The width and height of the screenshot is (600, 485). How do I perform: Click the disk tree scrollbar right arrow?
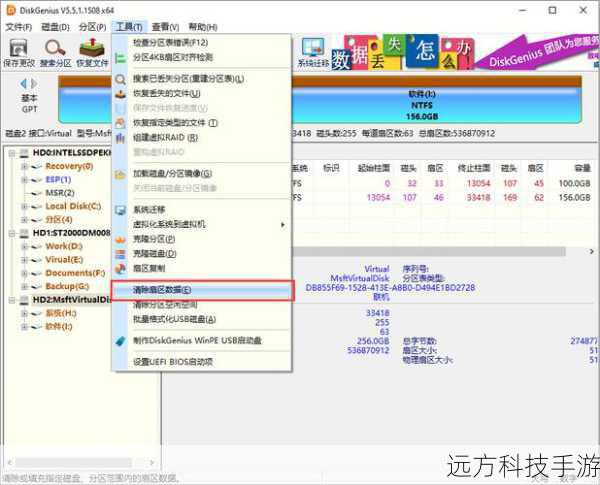[152, 462]
